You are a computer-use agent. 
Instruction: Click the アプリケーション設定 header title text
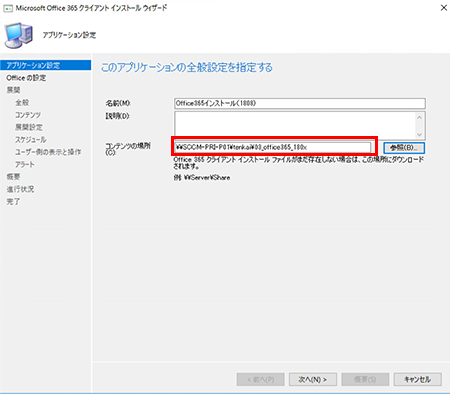pyautogui.click(x=69, y=35)
